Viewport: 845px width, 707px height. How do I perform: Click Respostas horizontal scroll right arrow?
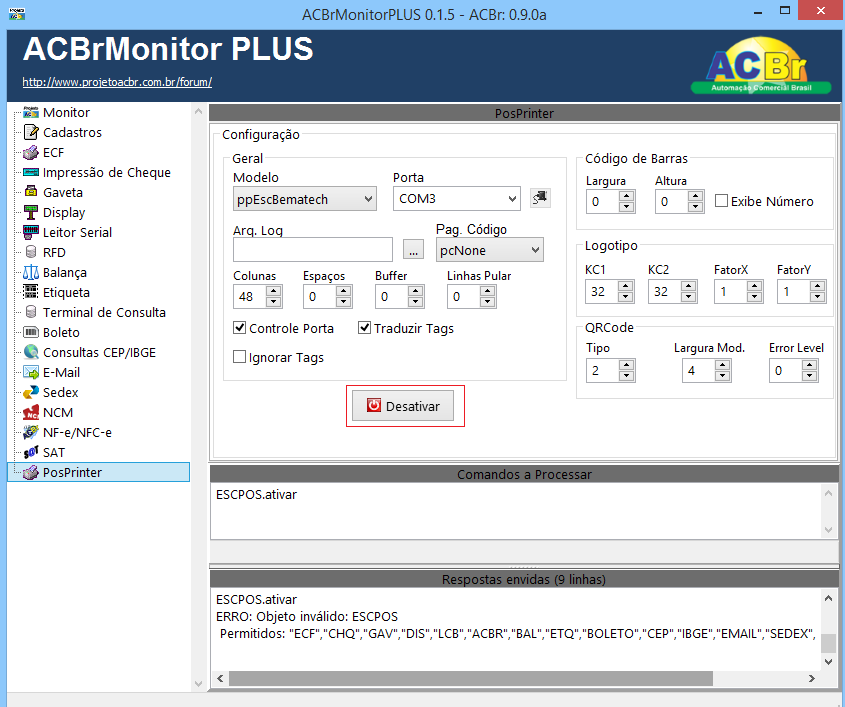812,678
